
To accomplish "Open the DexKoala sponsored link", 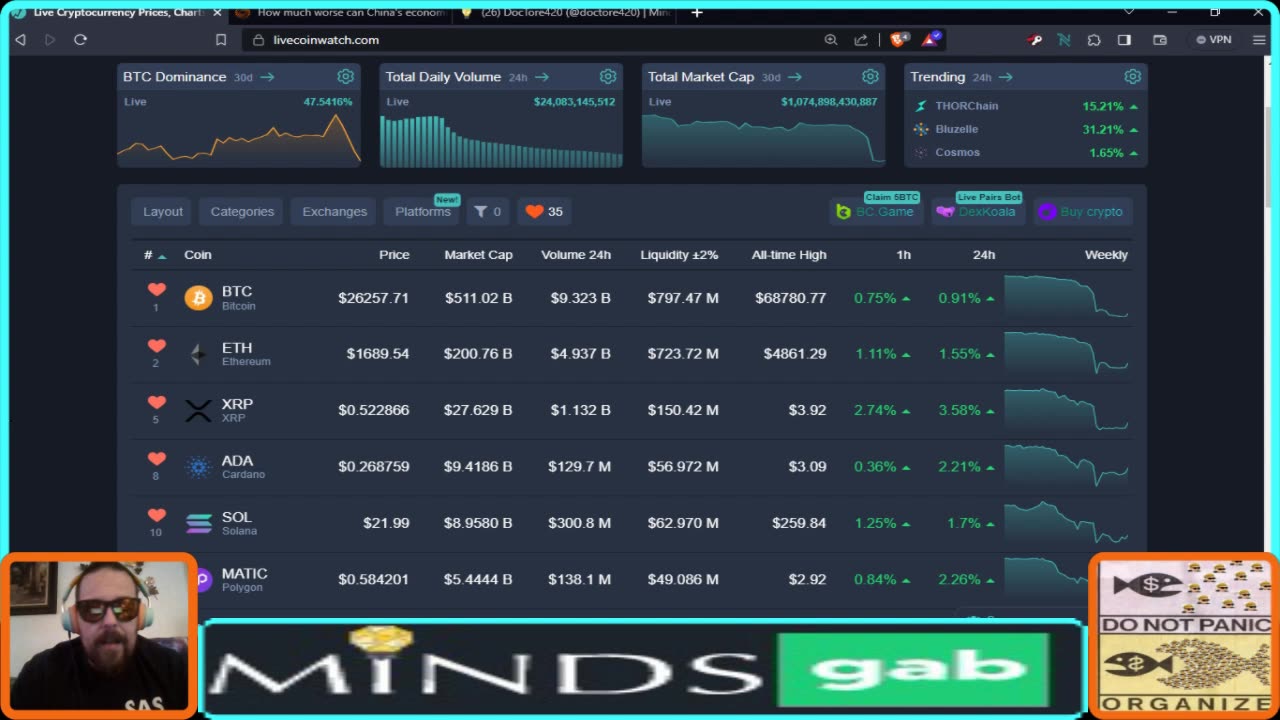I will [976, 211].
